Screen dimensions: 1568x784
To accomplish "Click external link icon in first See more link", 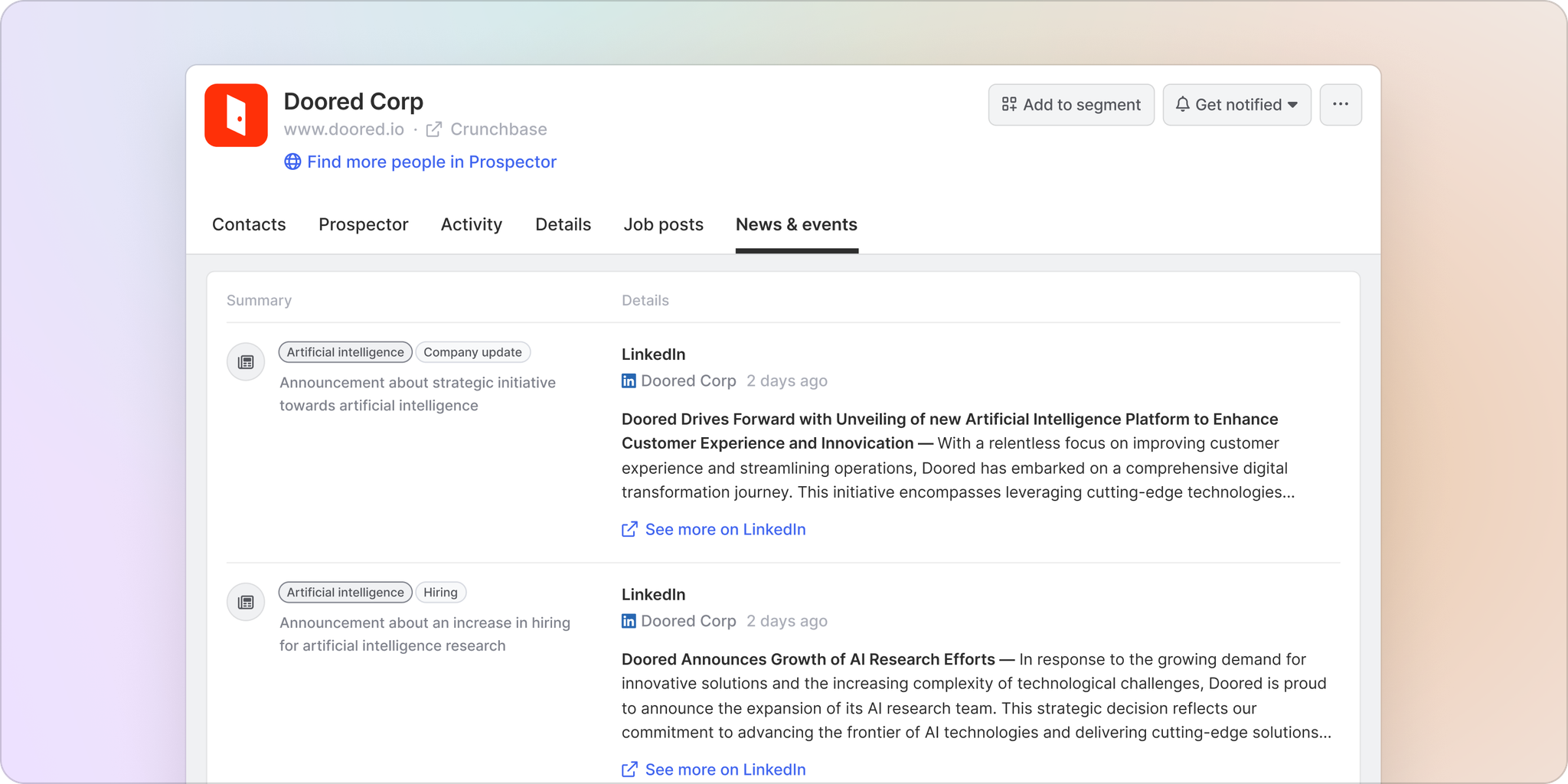I will (x=629, y=529).
